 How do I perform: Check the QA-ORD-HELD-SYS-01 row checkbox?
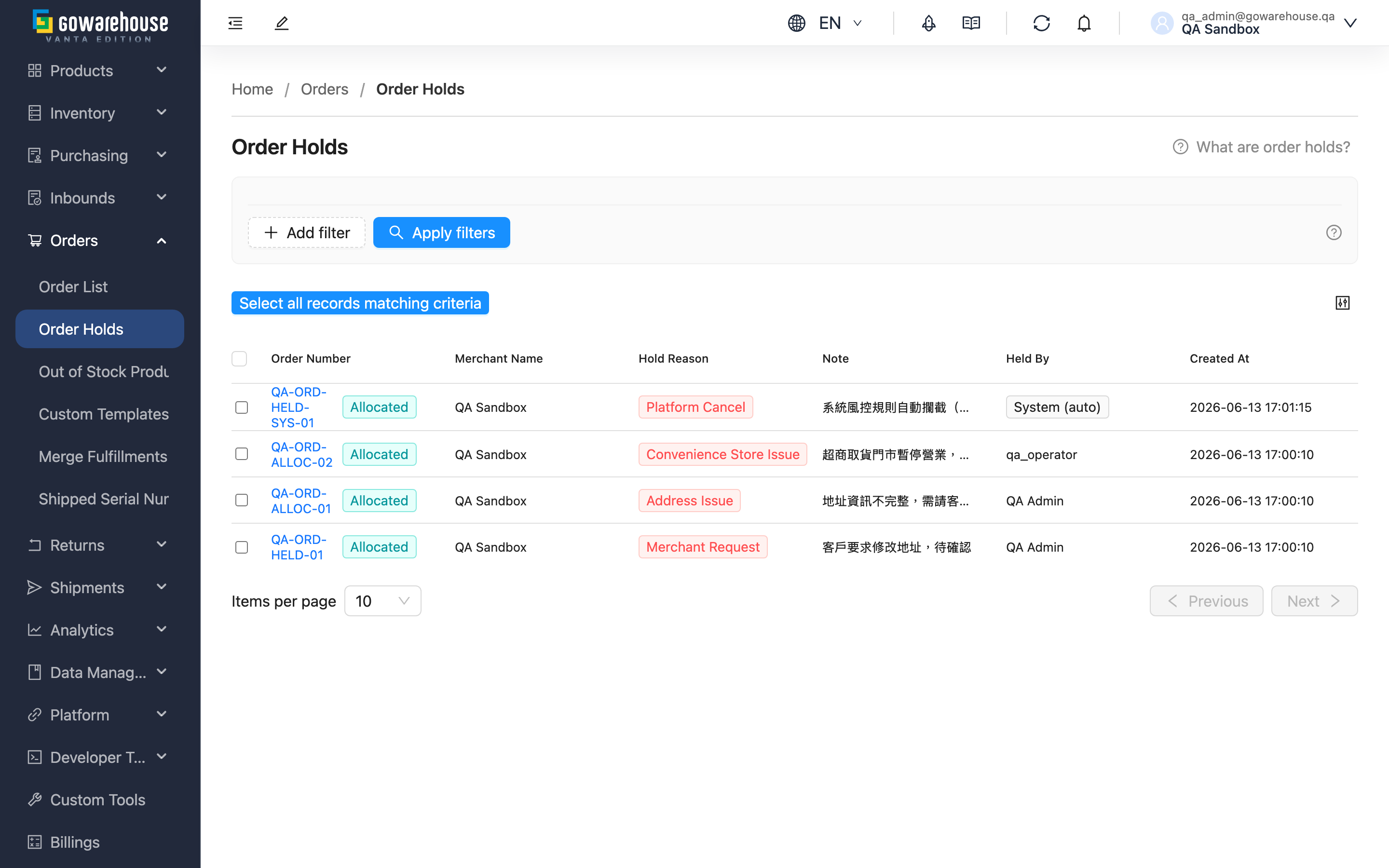(242, 407)
